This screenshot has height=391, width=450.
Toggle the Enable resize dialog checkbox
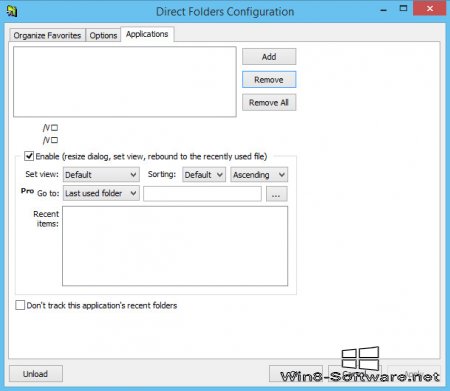pos(29,156)
